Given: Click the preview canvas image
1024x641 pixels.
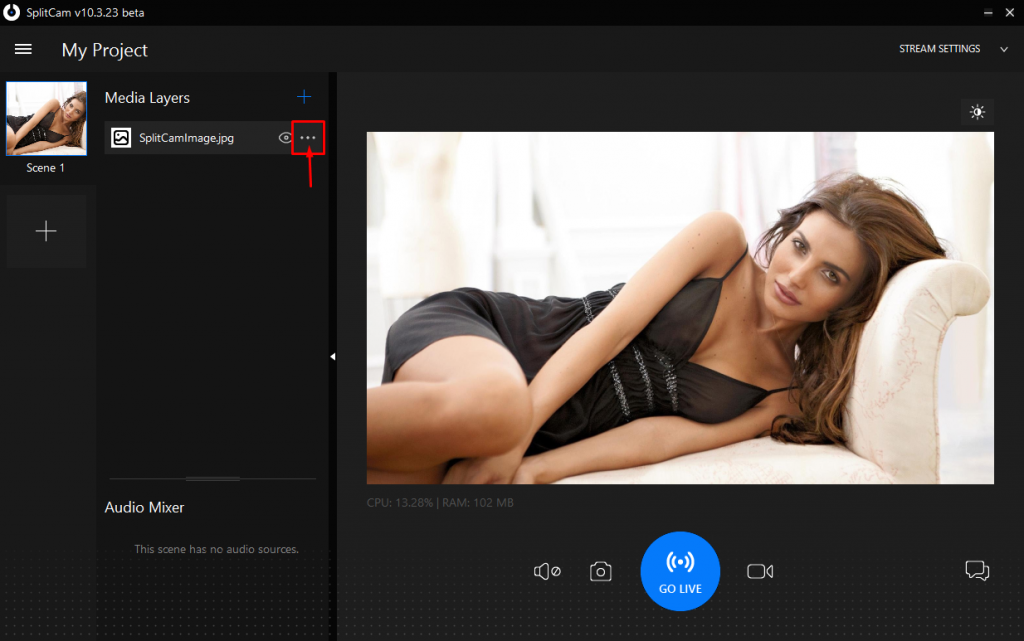Looking at the screenshot, I should pyautogui.click(x=680, y=308).
